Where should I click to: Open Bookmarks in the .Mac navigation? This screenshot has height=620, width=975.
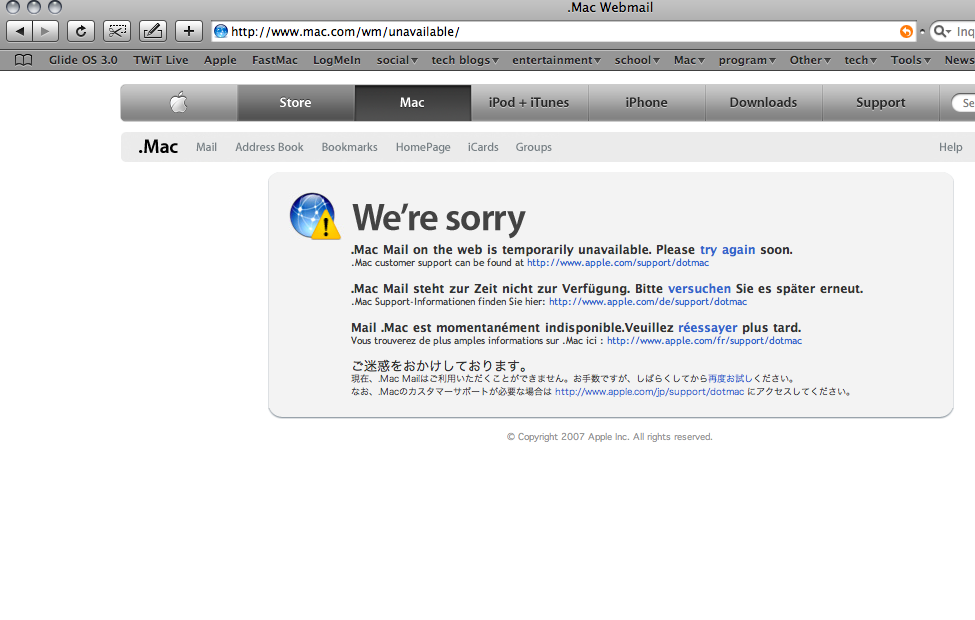[x=349, y=147]
